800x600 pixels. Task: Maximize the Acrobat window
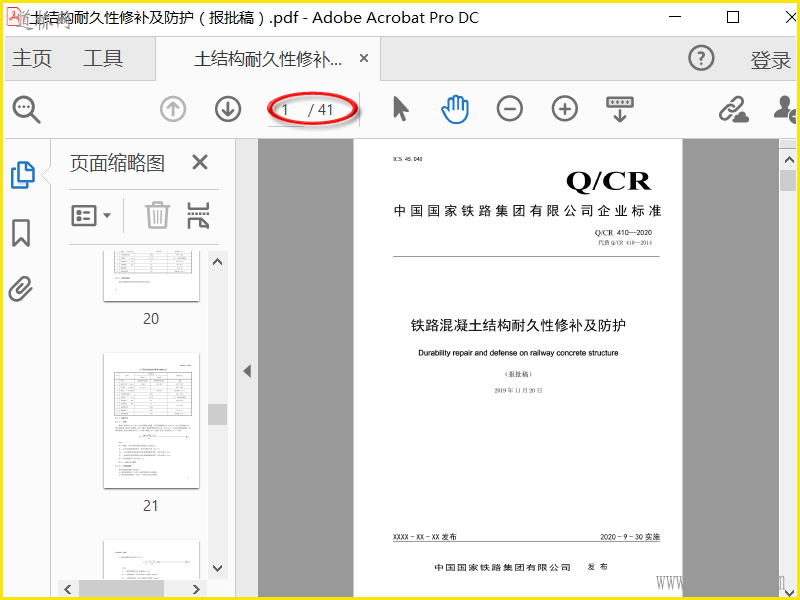(733, 17)
